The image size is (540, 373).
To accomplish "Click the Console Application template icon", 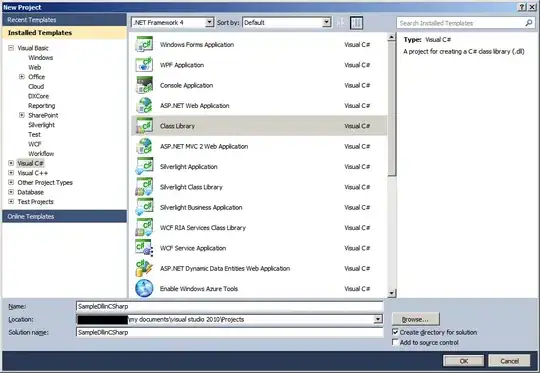I will click(x=144, y=85).
